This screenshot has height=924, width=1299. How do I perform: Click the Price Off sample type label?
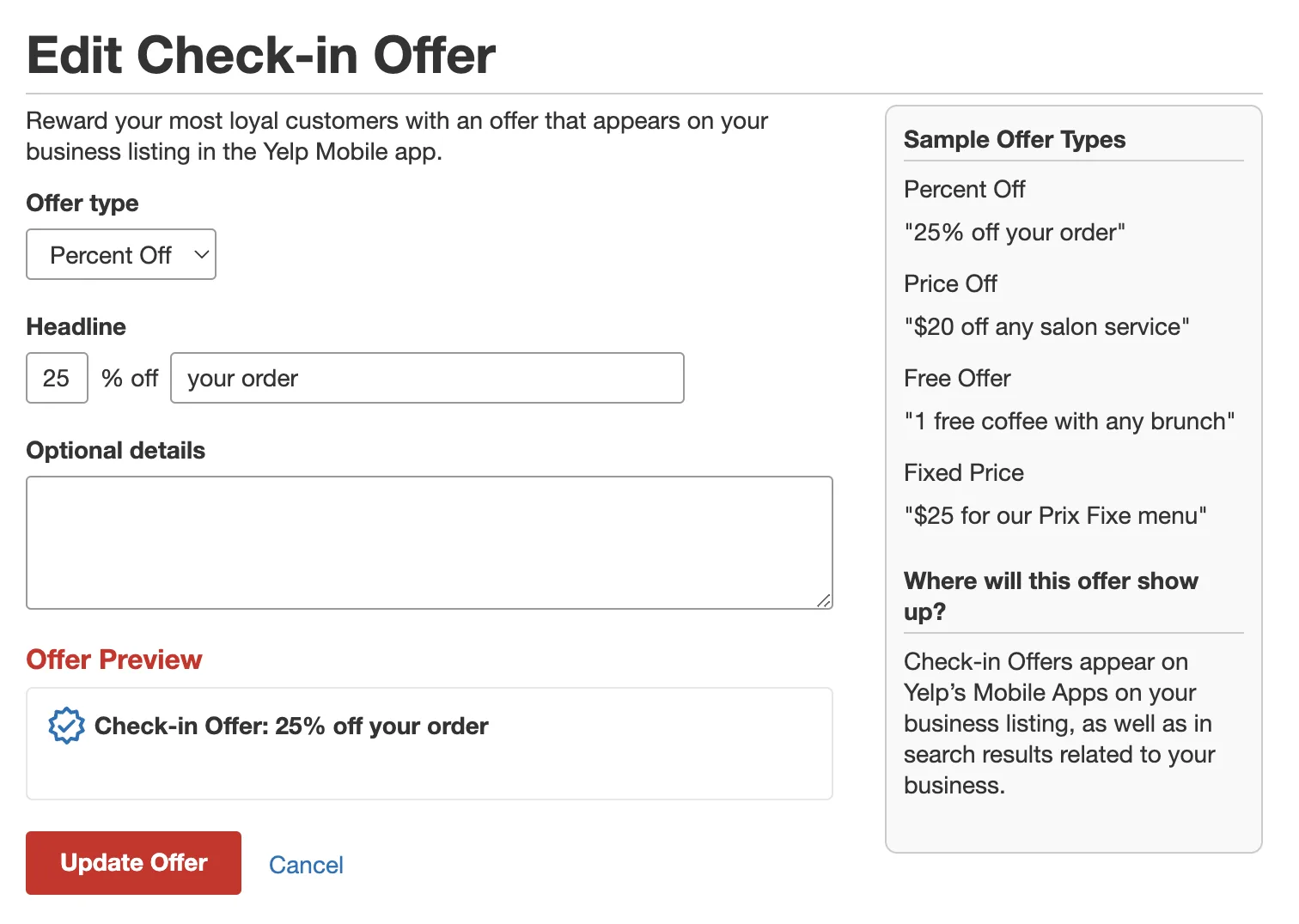[x=950, y=283]
